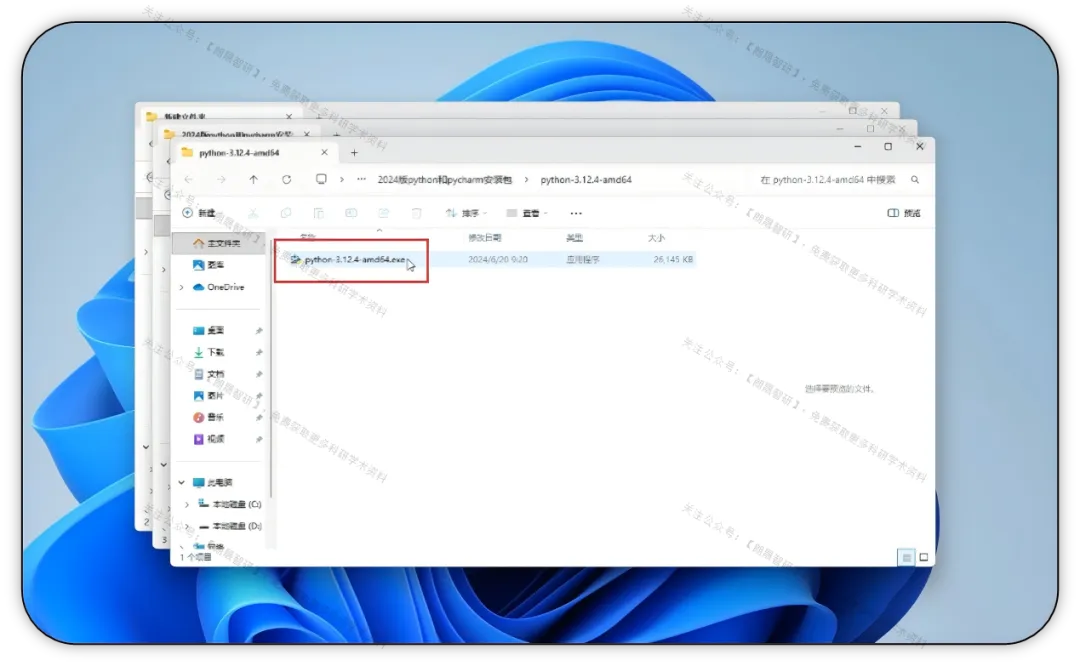Open 桌面 Desktop quick access item
This screenshot has width=1080, height=666.
(x=209, y=331)
